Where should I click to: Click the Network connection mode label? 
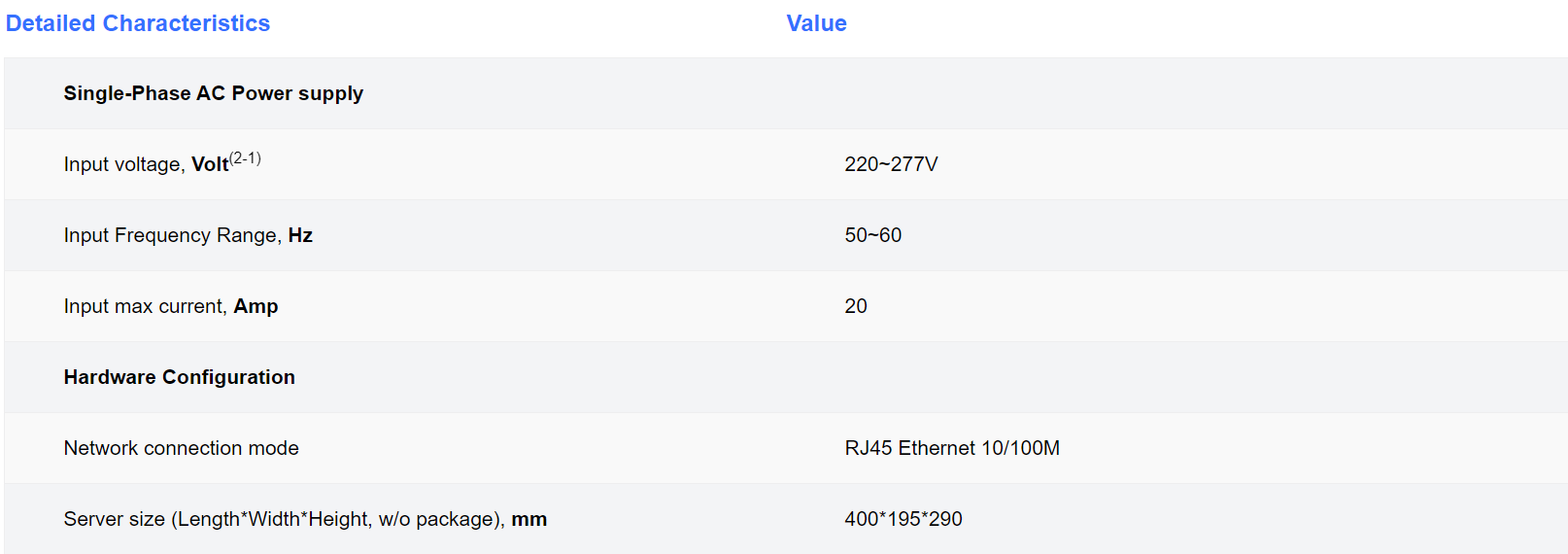tap(182, 448)
